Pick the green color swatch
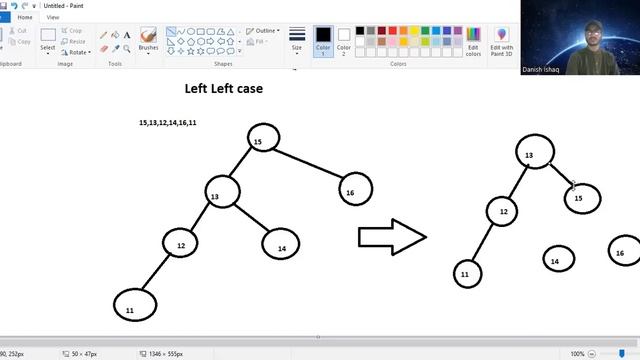The image size is (640, 360). click(425, 31)
